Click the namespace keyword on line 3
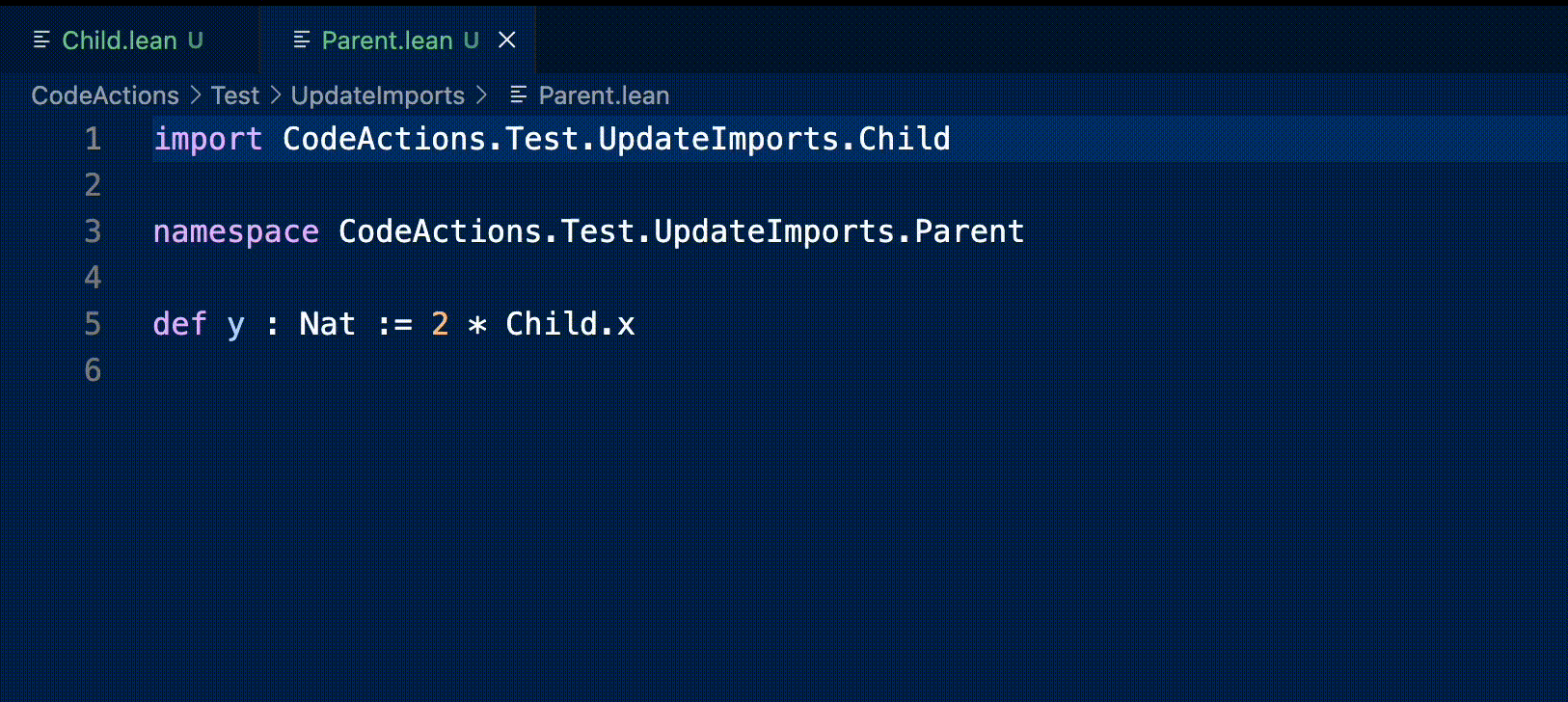This screenshot has width=1568, height=702. point(235,231)
